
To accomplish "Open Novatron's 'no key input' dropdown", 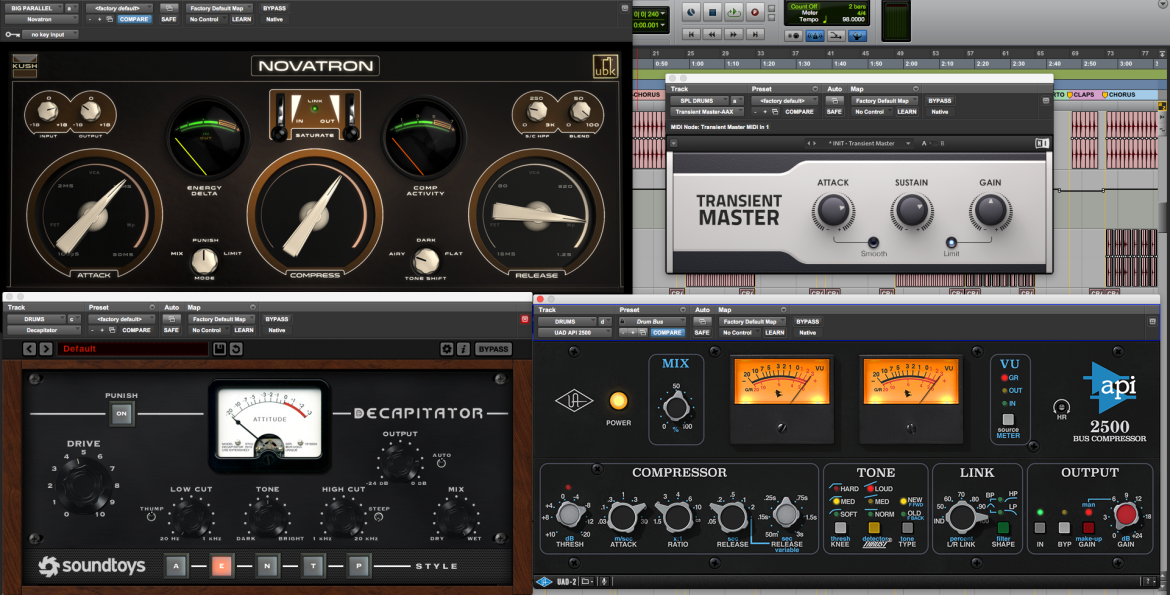I will pyautogui.click(x=50, y=34).
